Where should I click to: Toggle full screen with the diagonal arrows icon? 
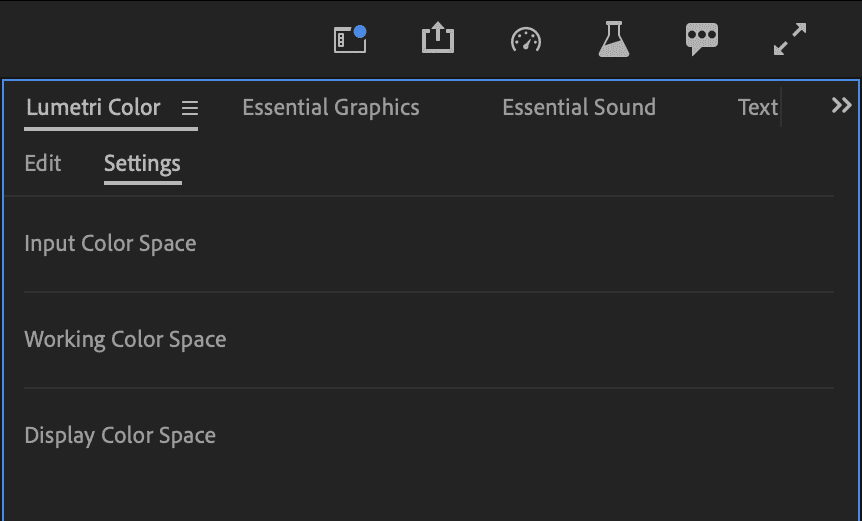790,39
